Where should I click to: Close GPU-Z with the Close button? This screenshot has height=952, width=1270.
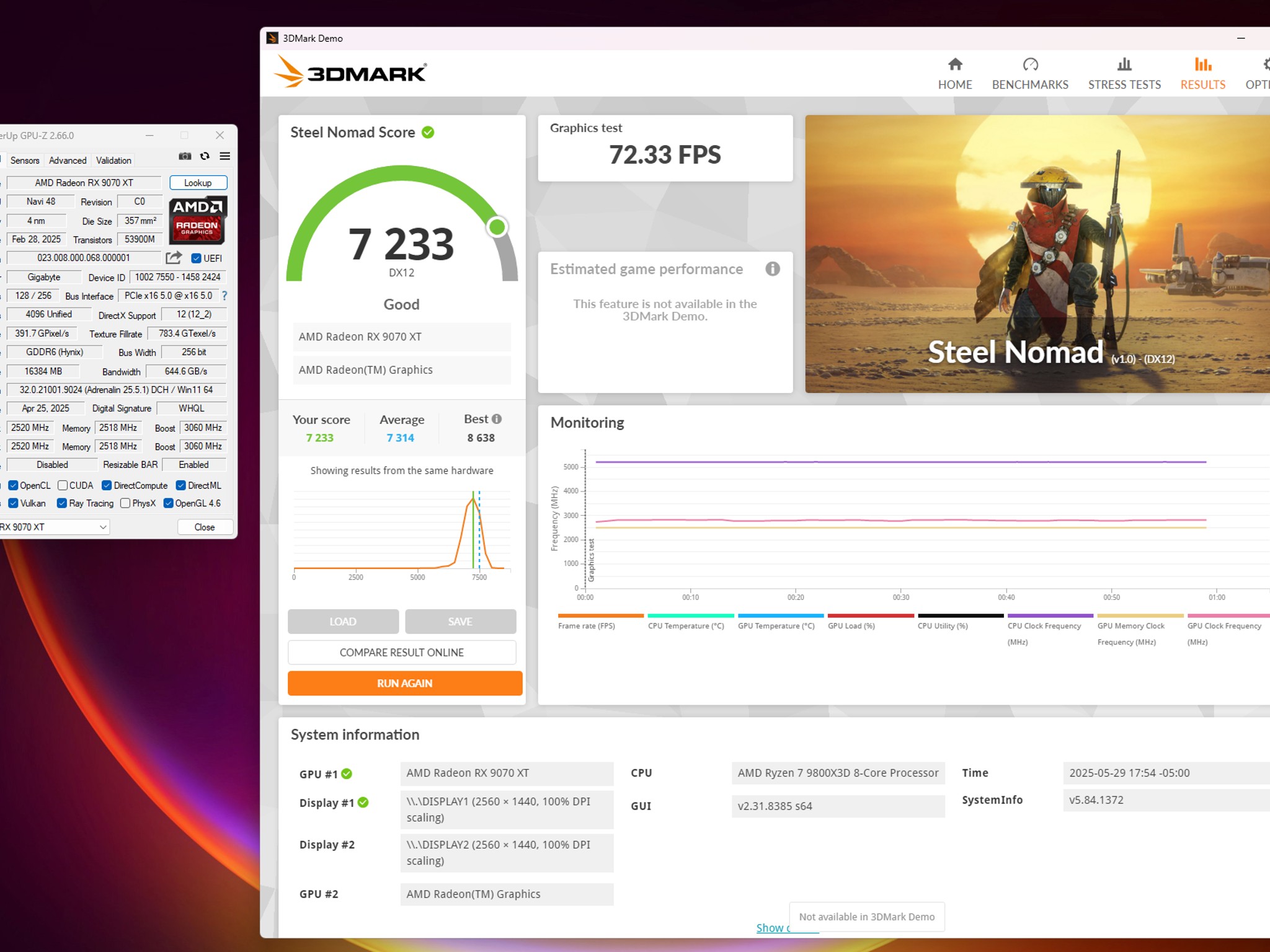point(205,527)
